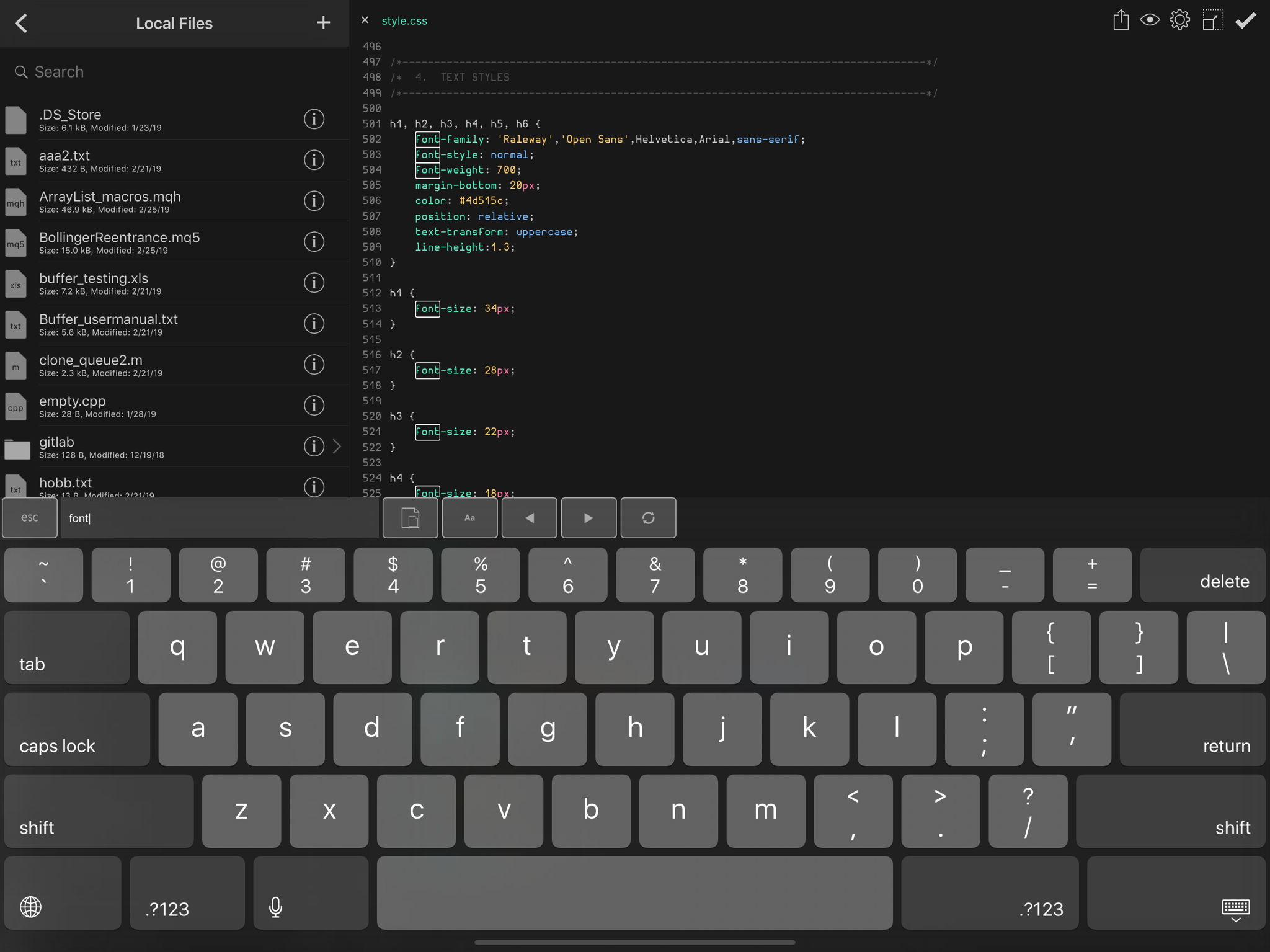This screenshot has height=952, width=1270.
Task: Start dictation with microphone key
Action: coord(311,893)
